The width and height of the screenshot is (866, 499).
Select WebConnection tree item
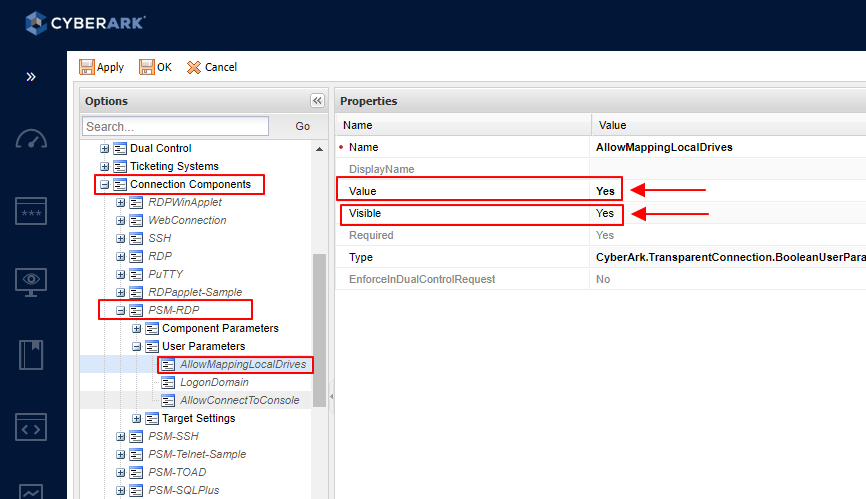pos(187,220)
